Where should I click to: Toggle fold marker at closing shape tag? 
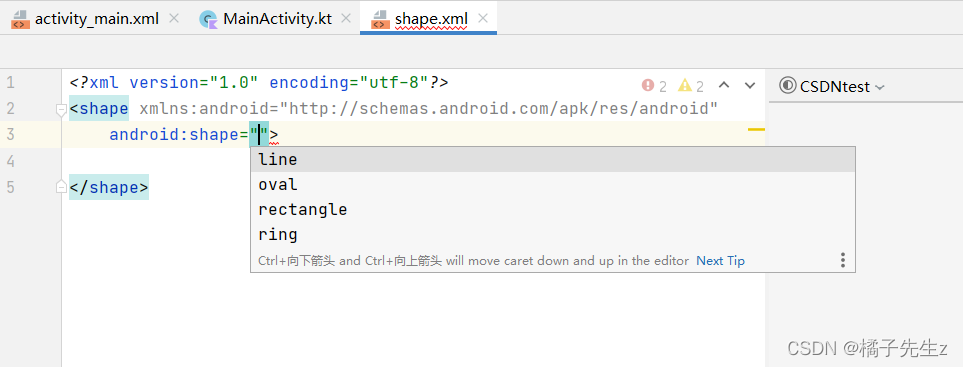(x=61, y=187)
